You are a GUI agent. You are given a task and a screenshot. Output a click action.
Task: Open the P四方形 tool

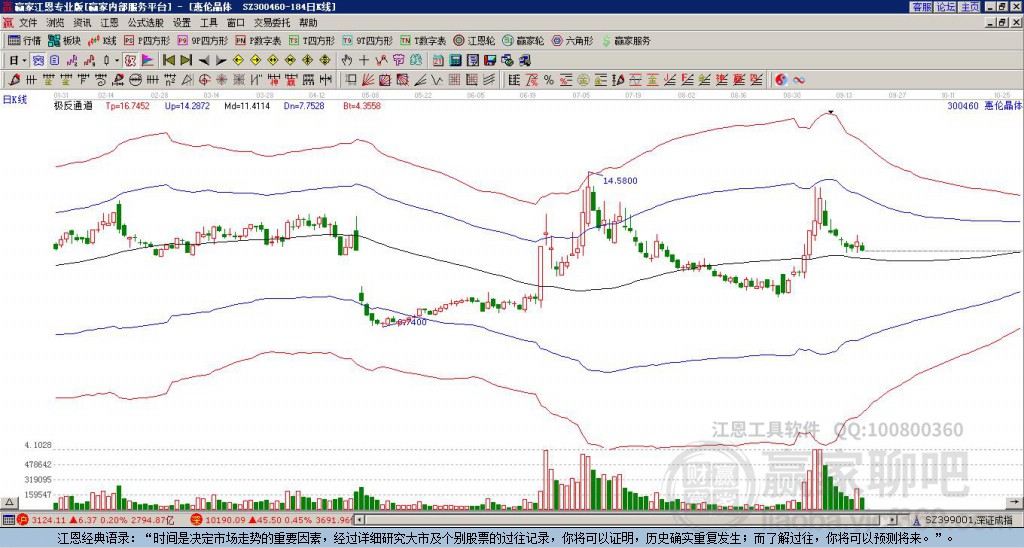point(146,40)
